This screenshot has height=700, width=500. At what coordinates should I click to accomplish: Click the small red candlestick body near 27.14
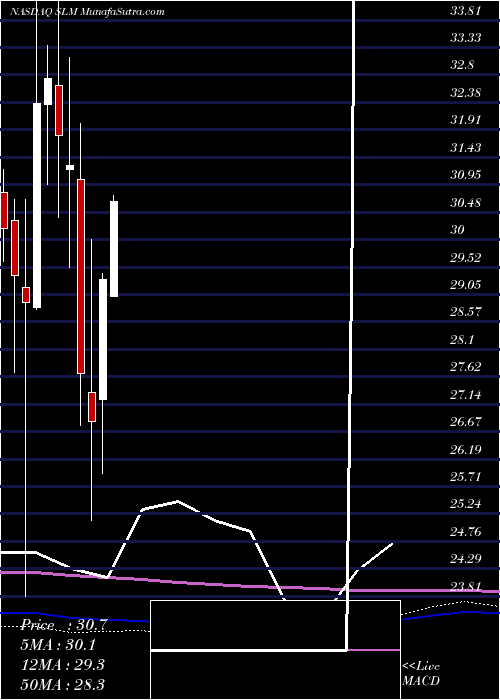(92, 407)
